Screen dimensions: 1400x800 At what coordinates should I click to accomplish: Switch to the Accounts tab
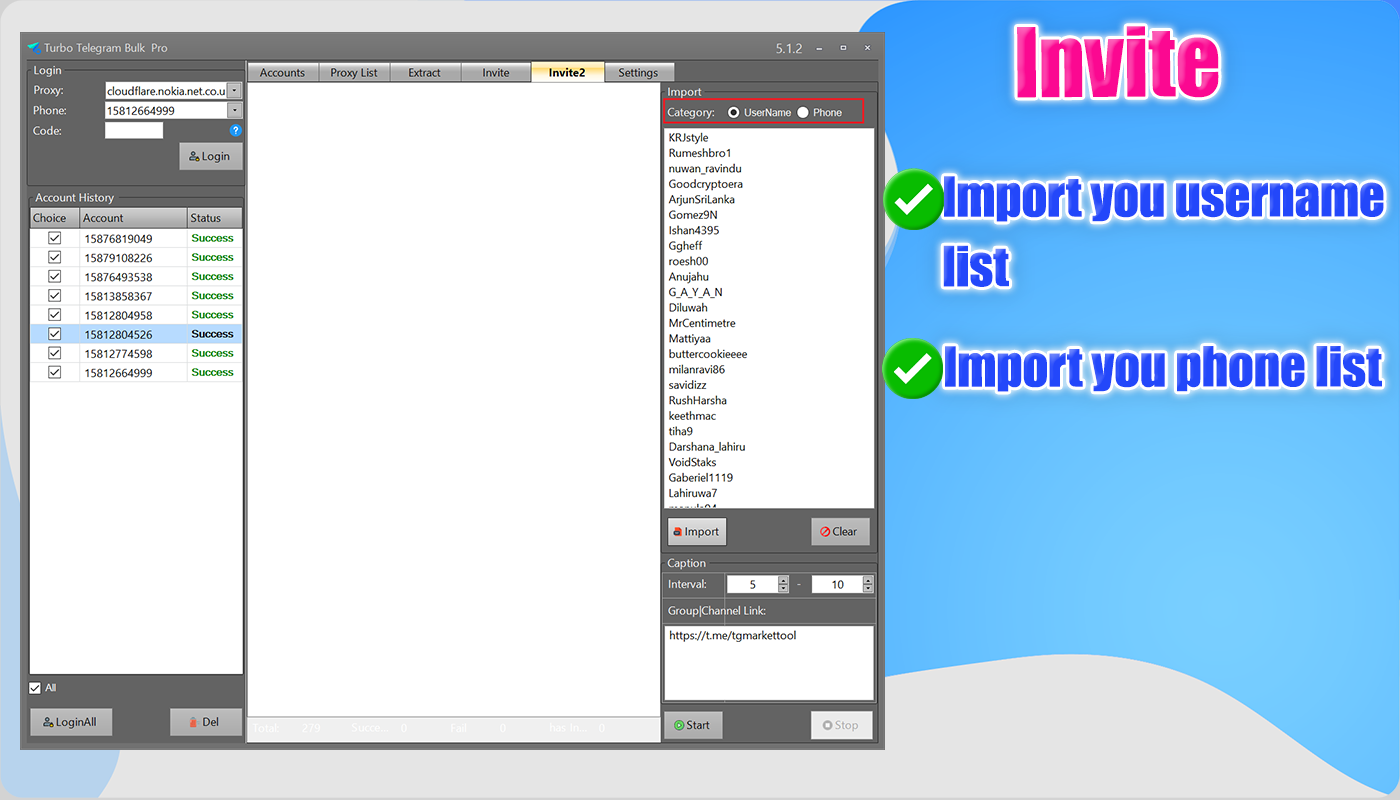[x=283, y=73]
